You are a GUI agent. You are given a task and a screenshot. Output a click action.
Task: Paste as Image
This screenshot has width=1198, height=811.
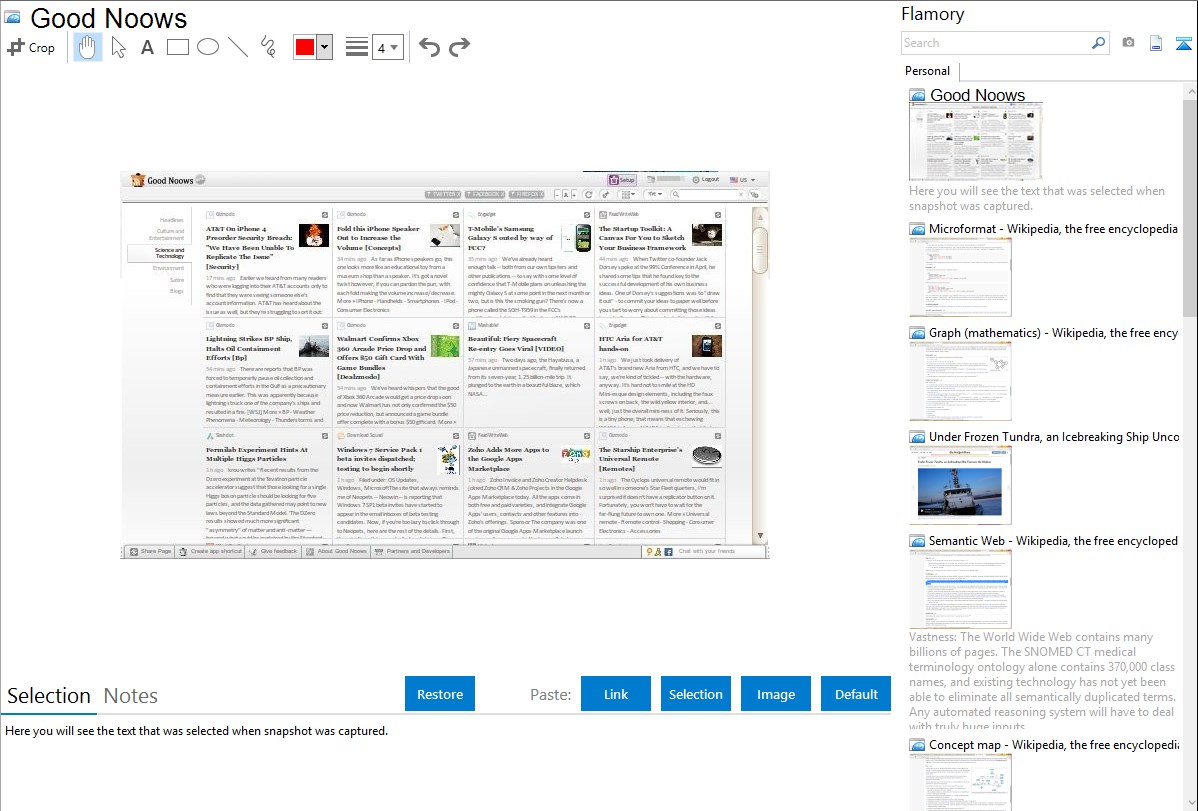click(x=775, y=694)
